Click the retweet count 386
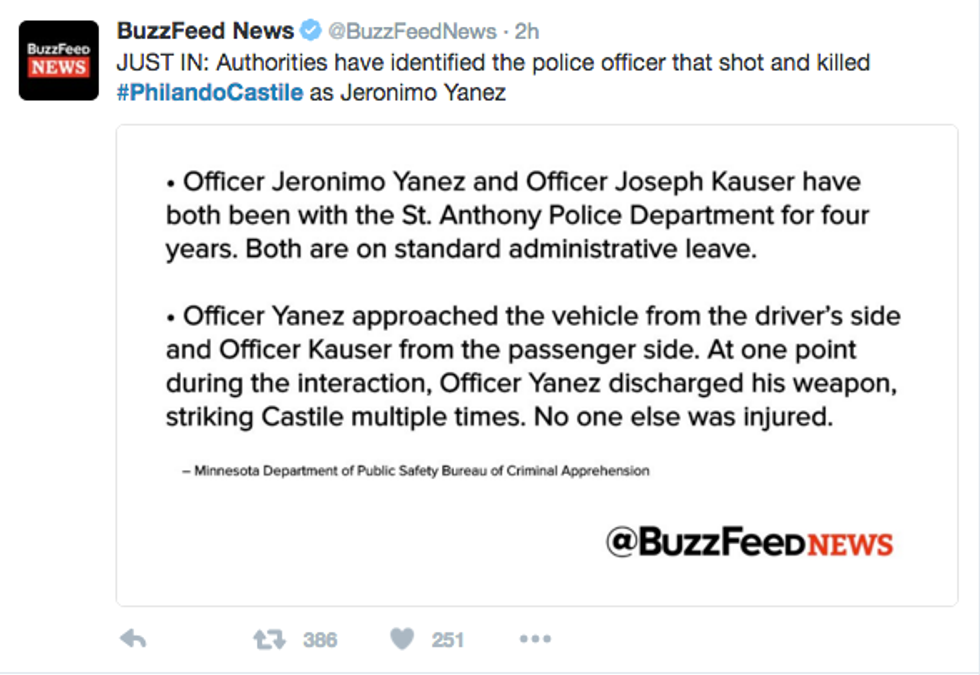Screen dimensions: 980x675 coord(320,640)
